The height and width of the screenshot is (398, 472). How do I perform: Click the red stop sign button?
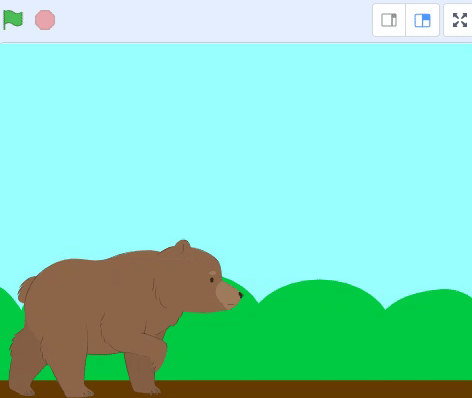click(x=45, y=20)
